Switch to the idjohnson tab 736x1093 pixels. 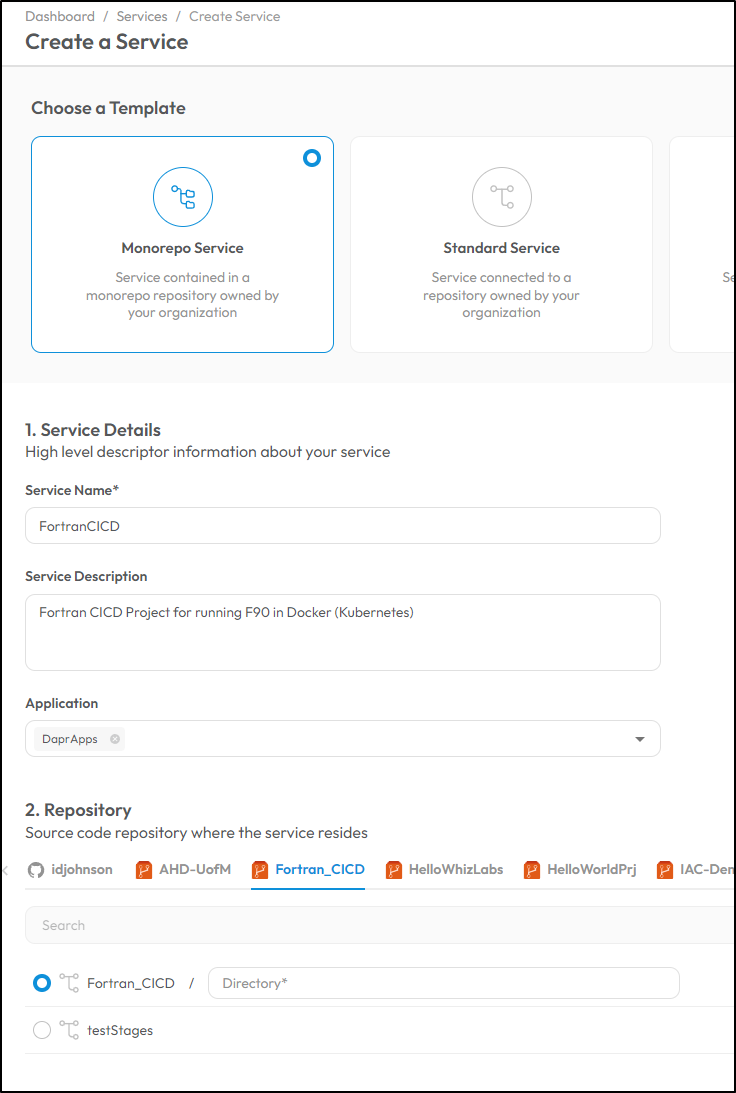click(x=70, y=869)
